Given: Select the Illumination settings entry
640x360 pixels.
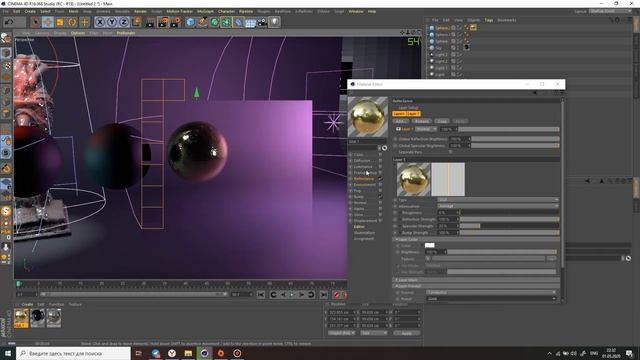Looking at the screenshot, I should (364, 233).
